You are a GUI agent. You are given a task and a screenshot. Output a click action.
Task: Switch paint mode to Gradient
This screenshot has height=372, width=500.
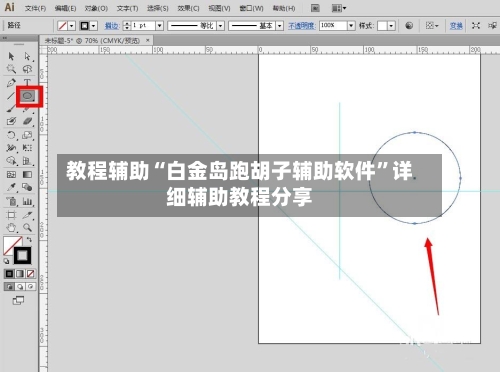pyautogui.click(x=20, y=274)
